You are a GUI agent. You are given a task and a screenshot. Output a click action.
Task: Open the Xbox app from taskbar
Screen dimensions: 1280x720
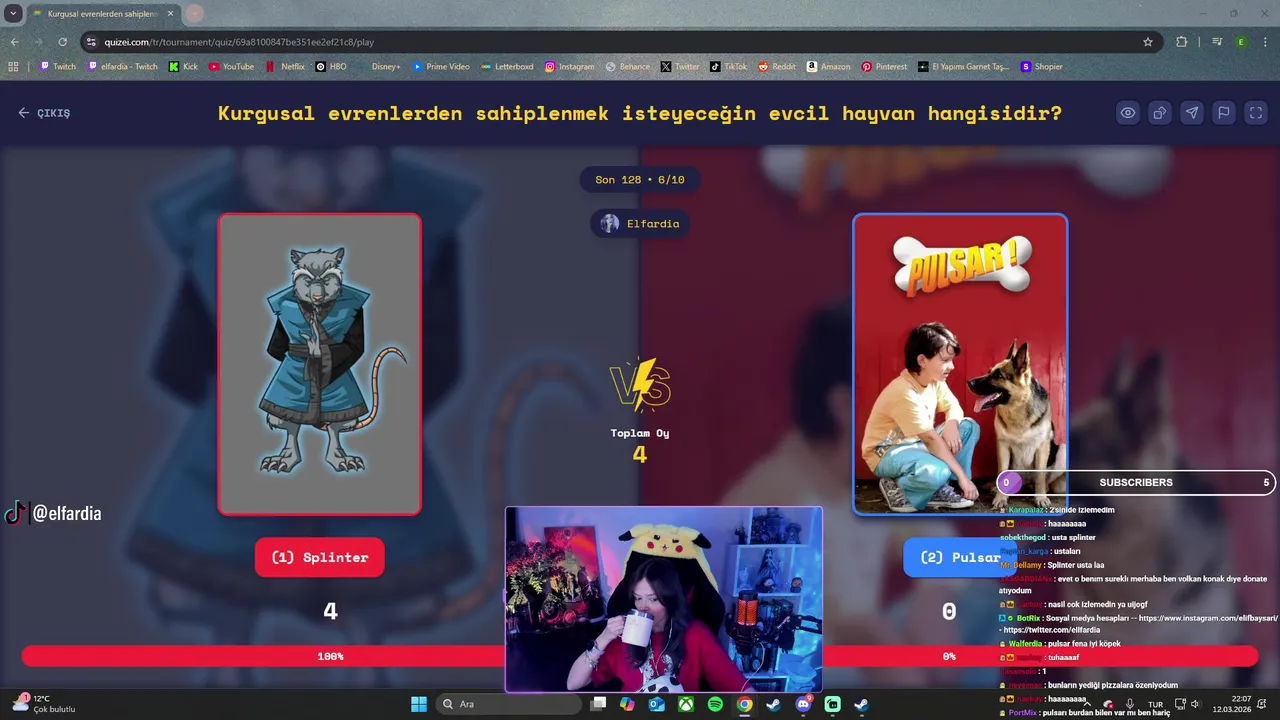[x=686, y=704]
